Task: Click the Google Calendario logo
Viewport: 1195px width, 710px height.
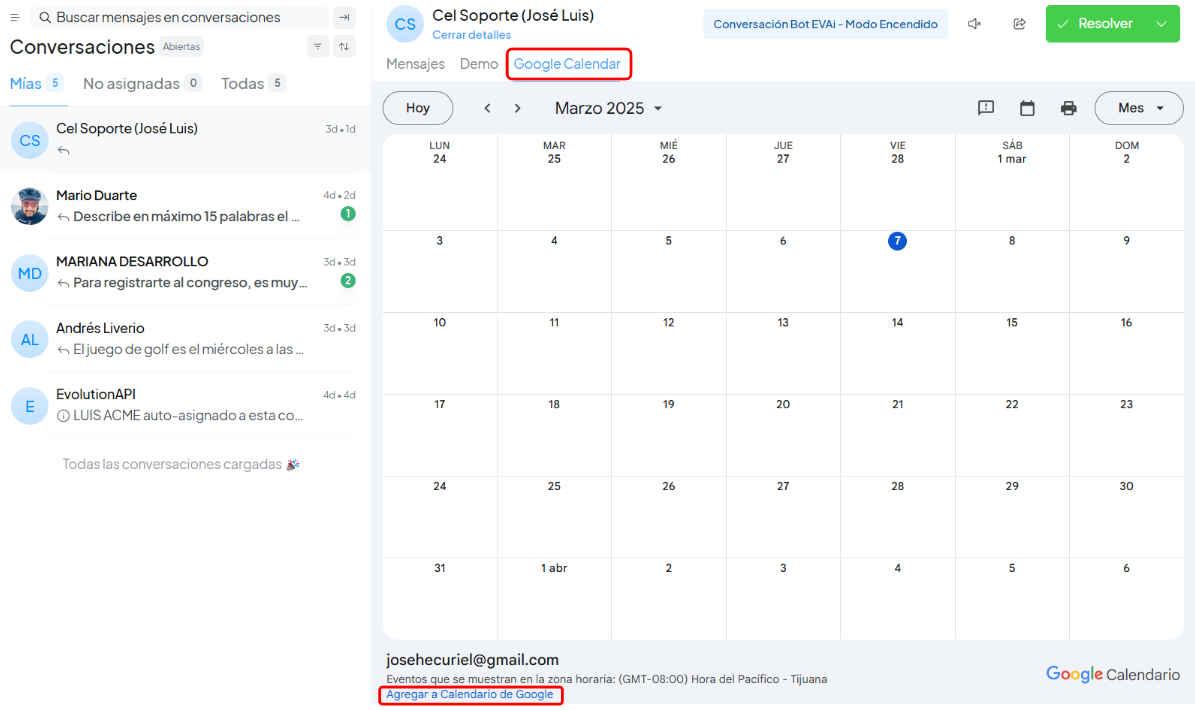Action: point(1113,674)
